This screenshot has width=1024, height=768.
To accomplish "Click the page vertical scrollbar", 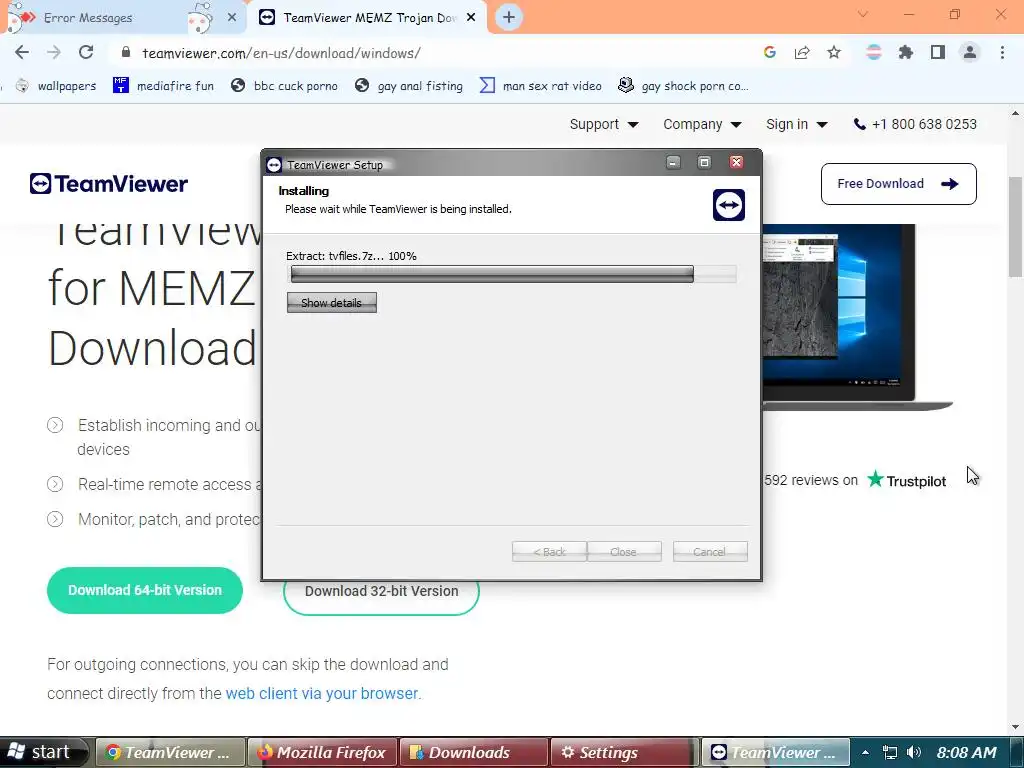I will coord(1016,226).
